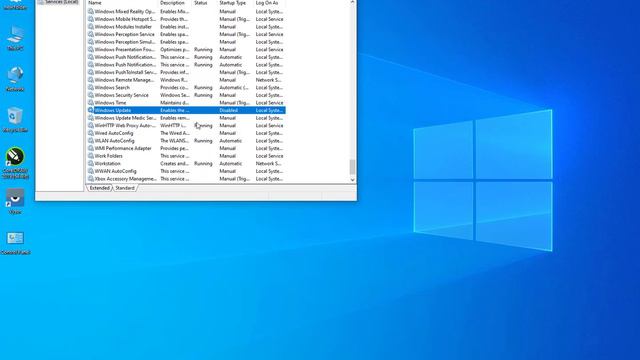Viewport: 640px width, 360px height.
Task: Select the WMI Performance Adapter service name
Action: (x=123, y=148)
